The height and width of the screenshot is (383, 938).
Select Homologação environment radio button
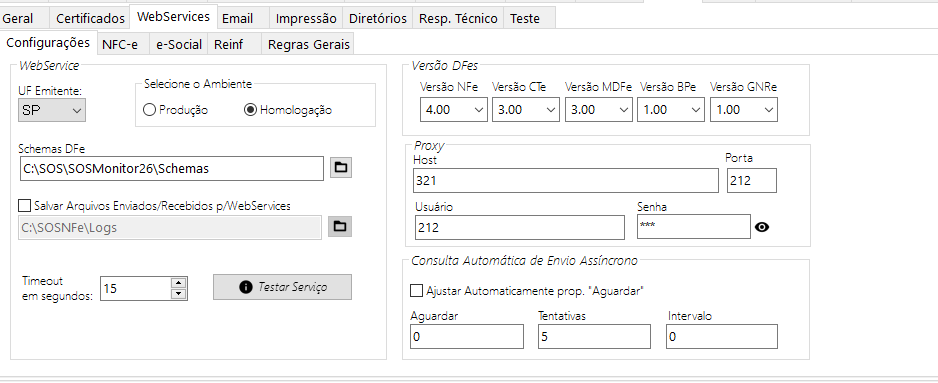coord(251,110)
